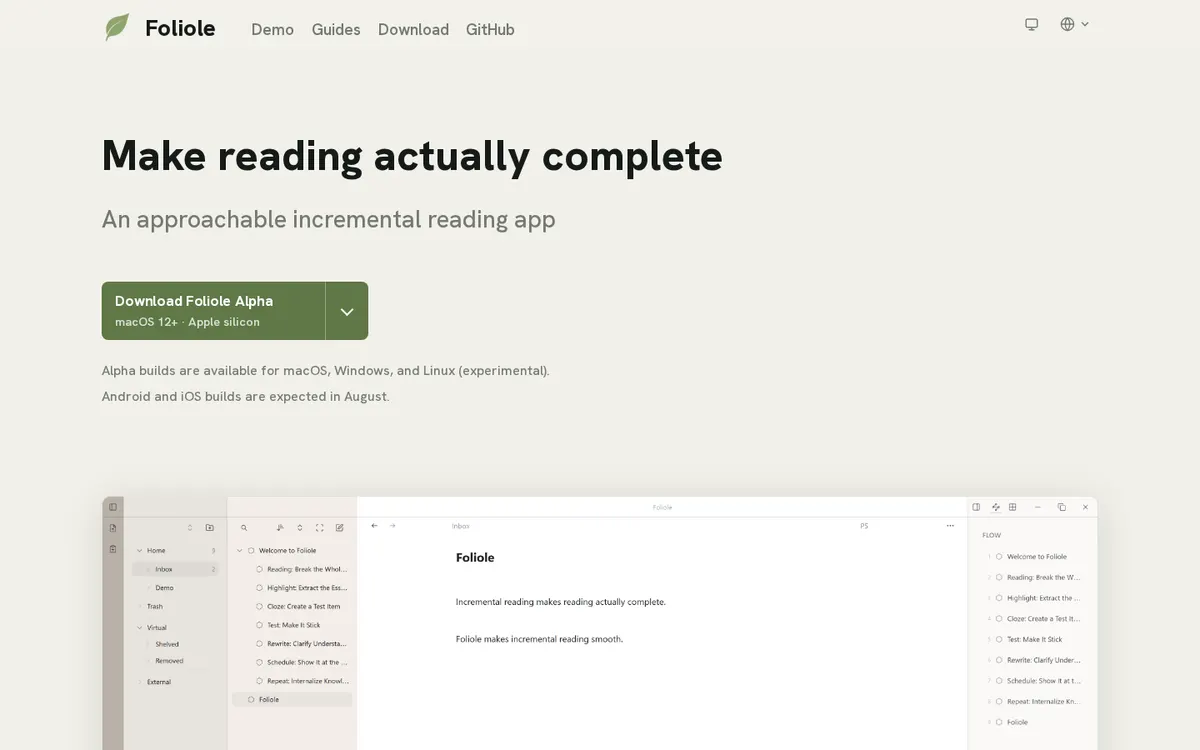The image size is (1200, 750).
Task: Collapse the Home tree node
Action: (x=139, y=550)
